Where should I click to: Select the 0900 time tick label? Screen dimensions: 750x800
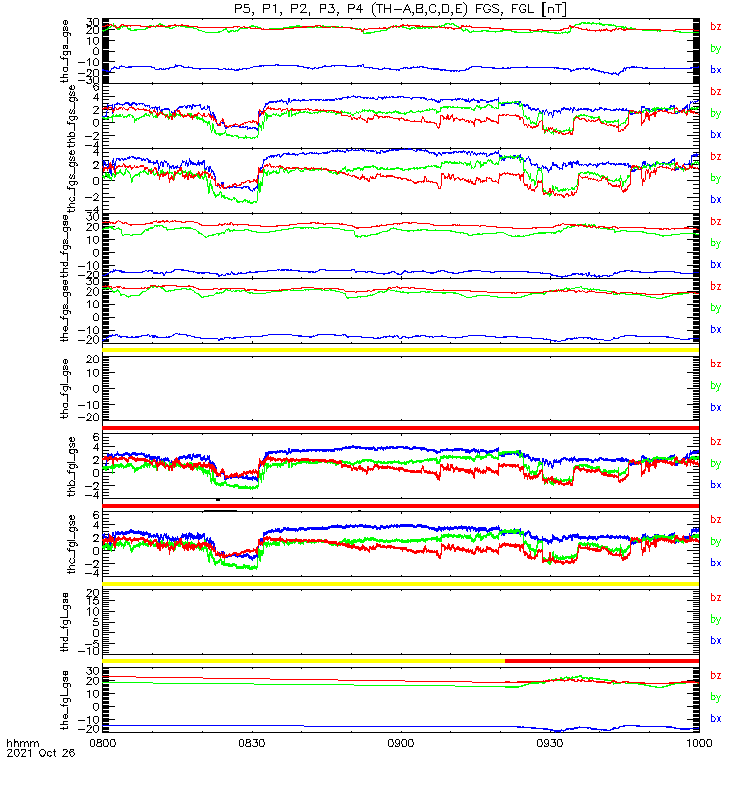coord(401,743)
